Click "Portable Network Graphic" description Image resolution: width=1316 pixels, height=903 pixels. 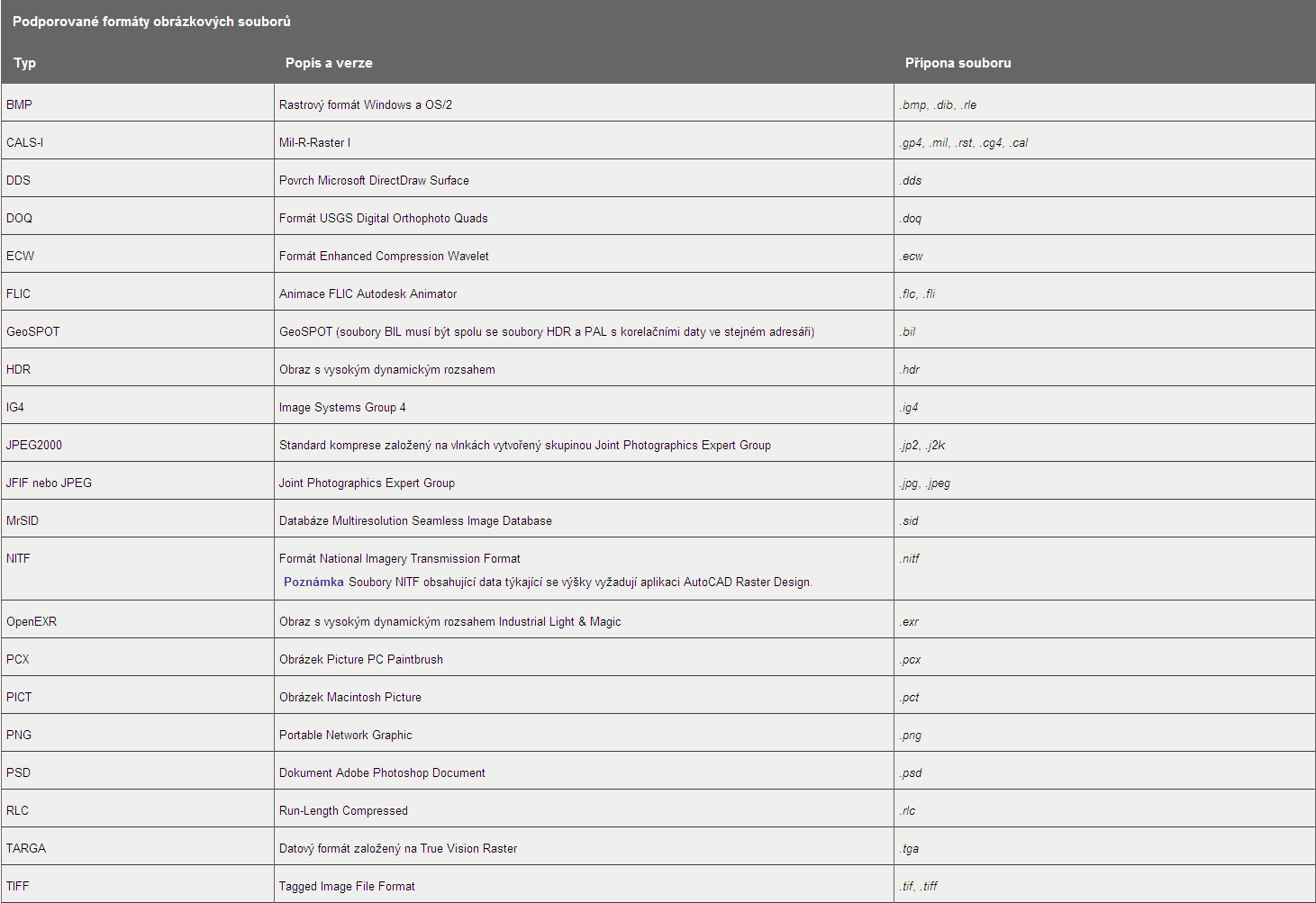point(345,735)
